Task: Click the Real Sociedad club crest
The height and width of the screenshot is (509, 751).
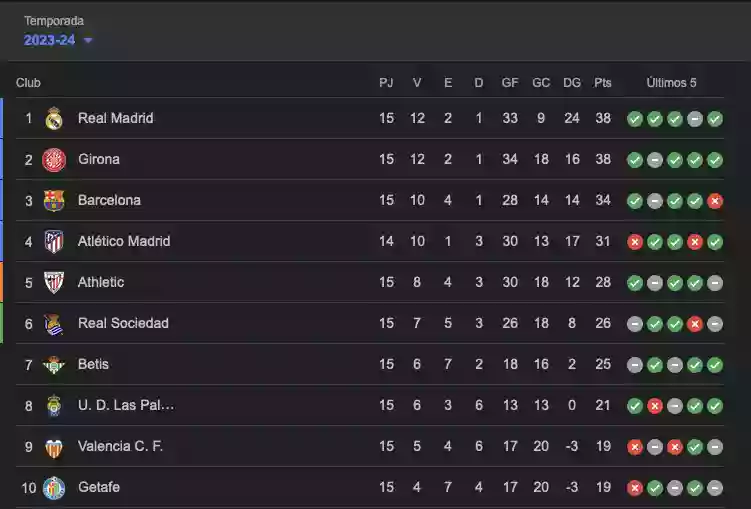Action: click(54, 324)
